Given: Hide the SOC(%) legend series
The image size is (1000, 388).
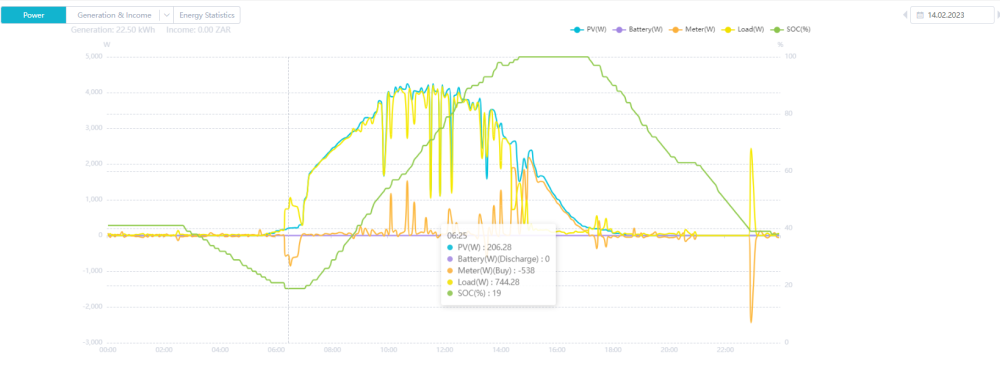Looking at the screenshot, I should tap(791, 29).
